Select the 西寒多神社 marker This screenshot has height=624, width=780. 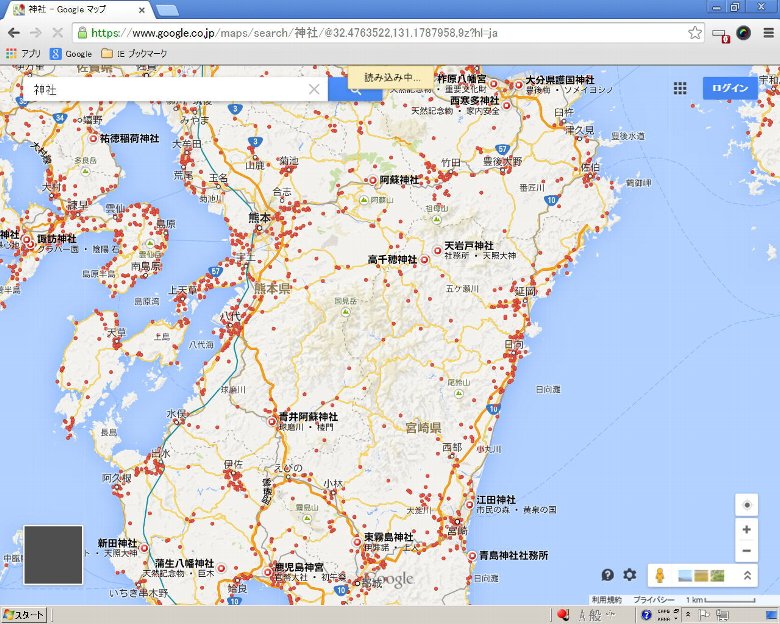pyautogui.click(x=507, y=105)
